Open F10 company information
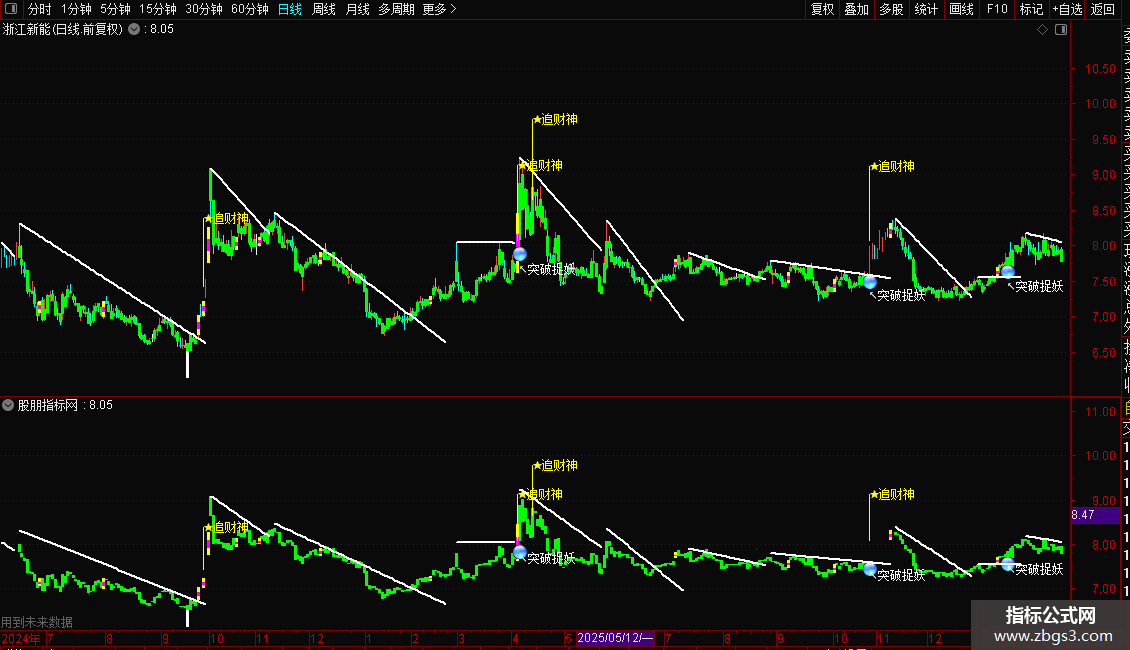 997,9
